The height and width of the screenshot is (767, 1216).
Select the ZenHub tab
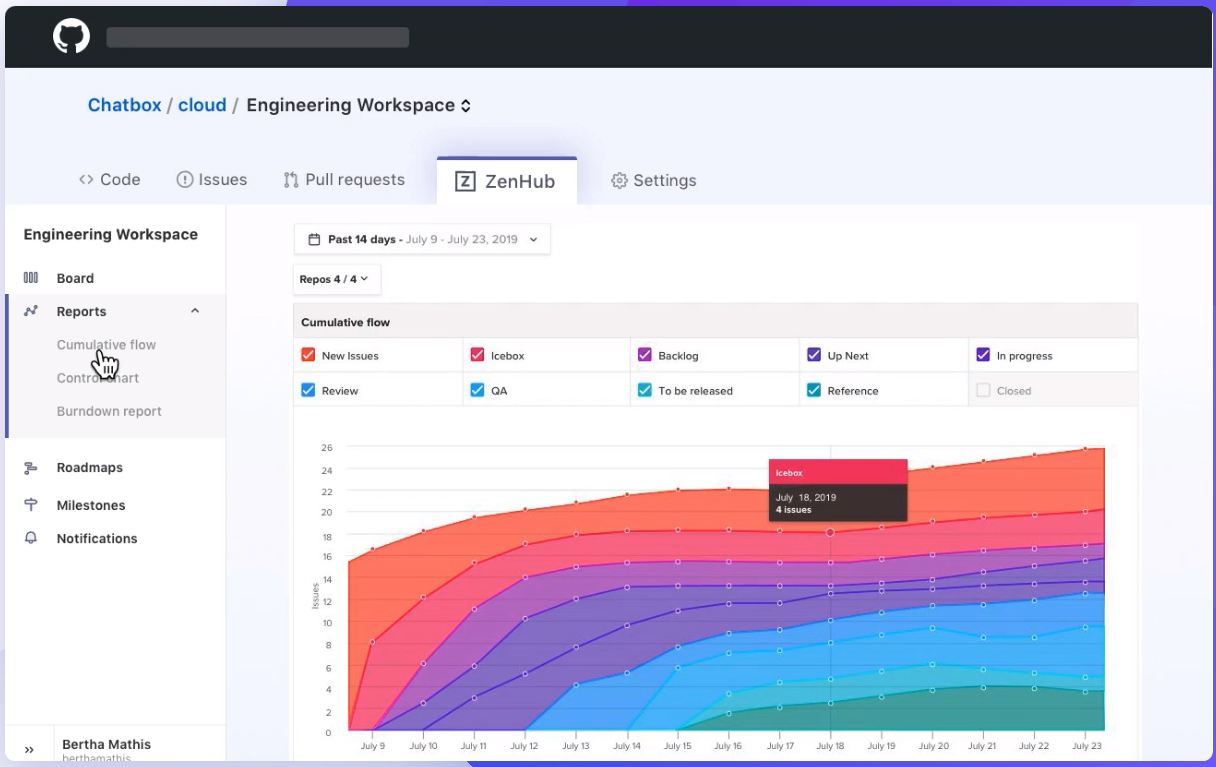507,181
